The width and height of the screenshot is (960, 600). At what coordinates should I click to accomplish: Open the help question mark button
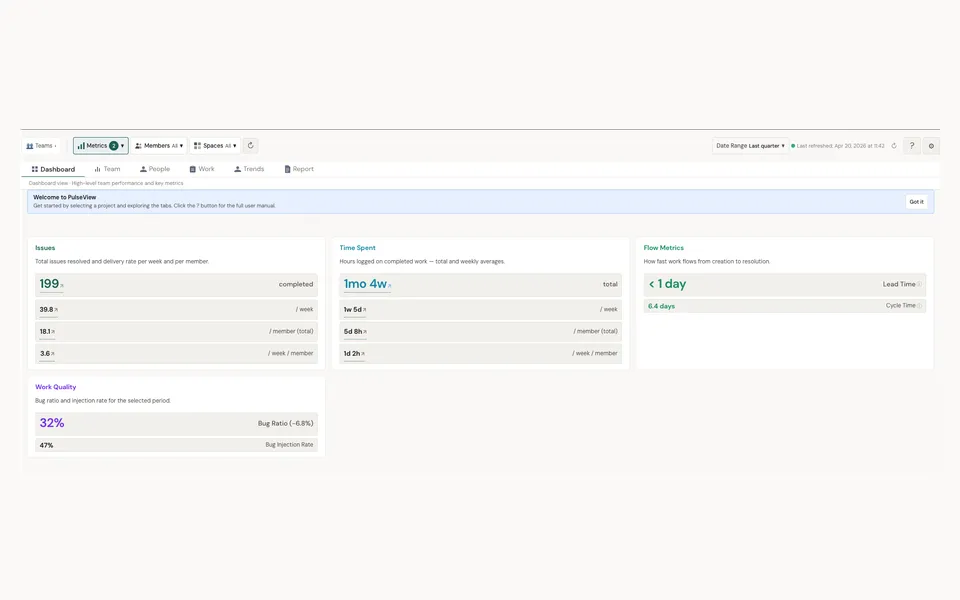click(912, 146)
